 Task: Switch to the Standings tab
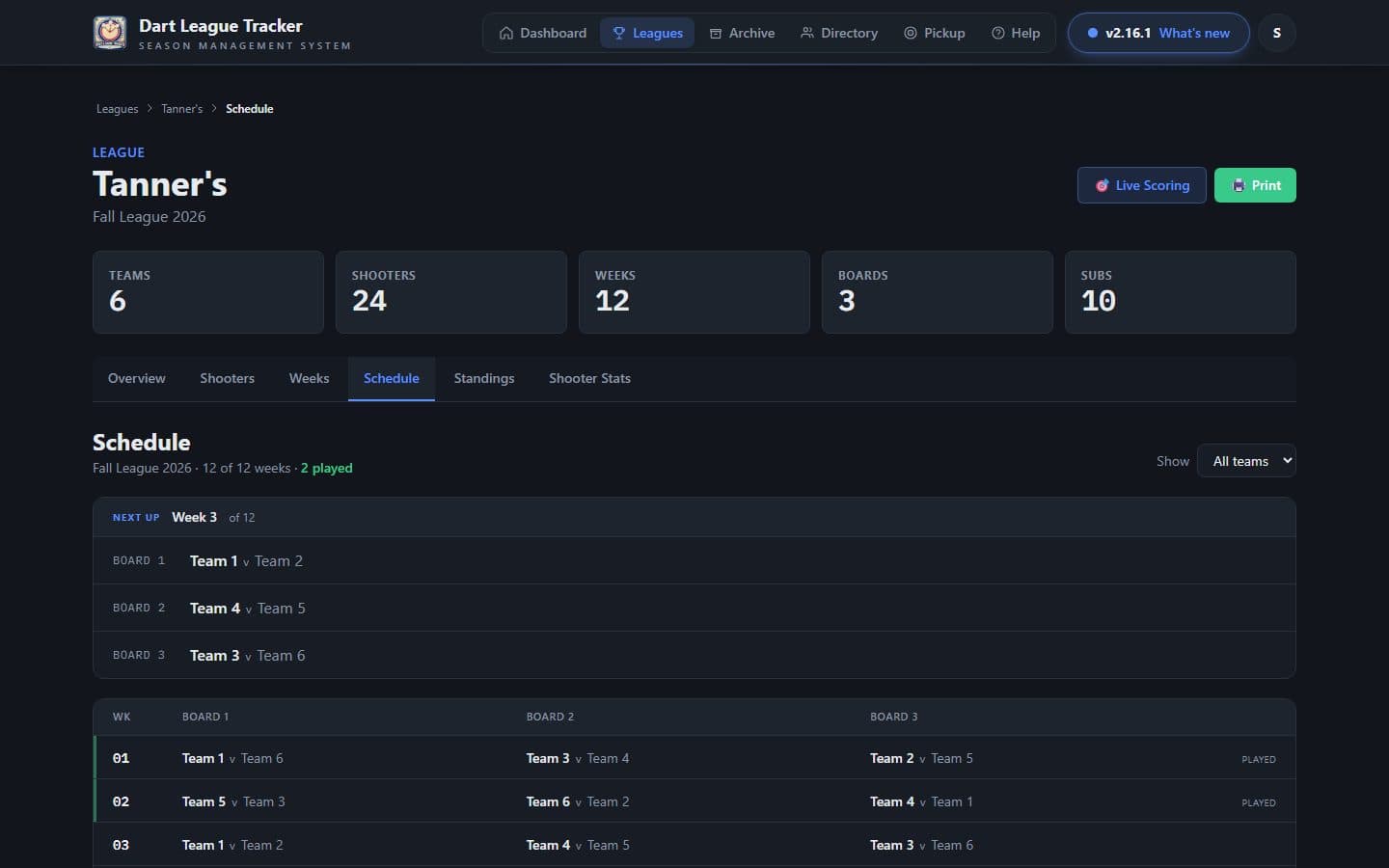pos(483,378)
